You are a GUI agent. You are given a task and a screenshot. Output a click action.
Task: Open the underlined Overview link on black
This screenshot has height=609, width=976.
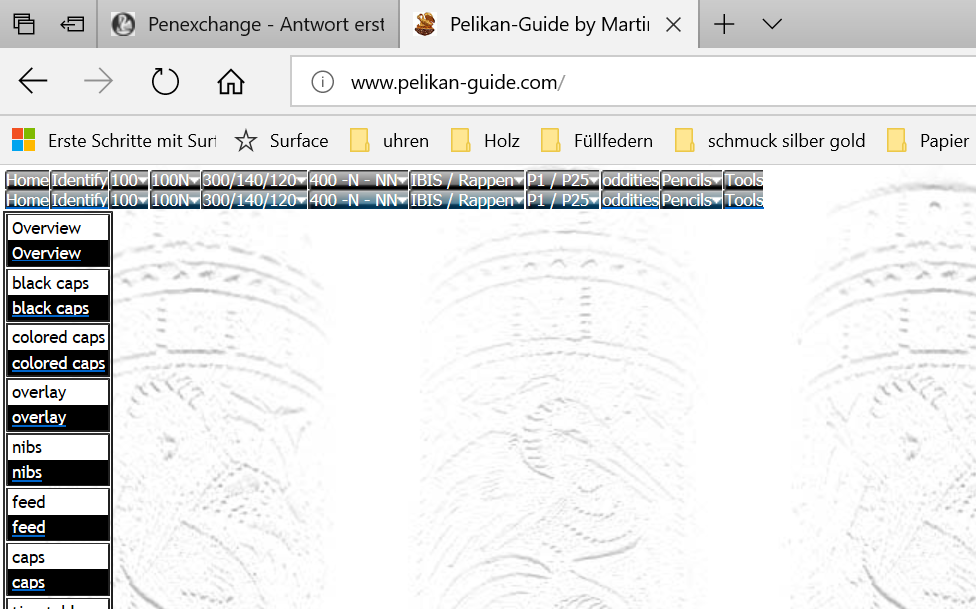(x=47, y=253)
